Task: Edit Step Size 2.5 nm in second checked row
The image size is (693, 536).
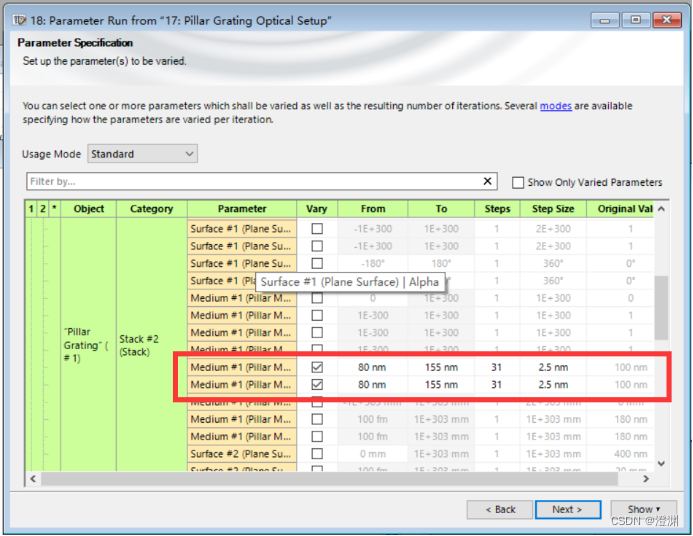Action: (553, 384)
